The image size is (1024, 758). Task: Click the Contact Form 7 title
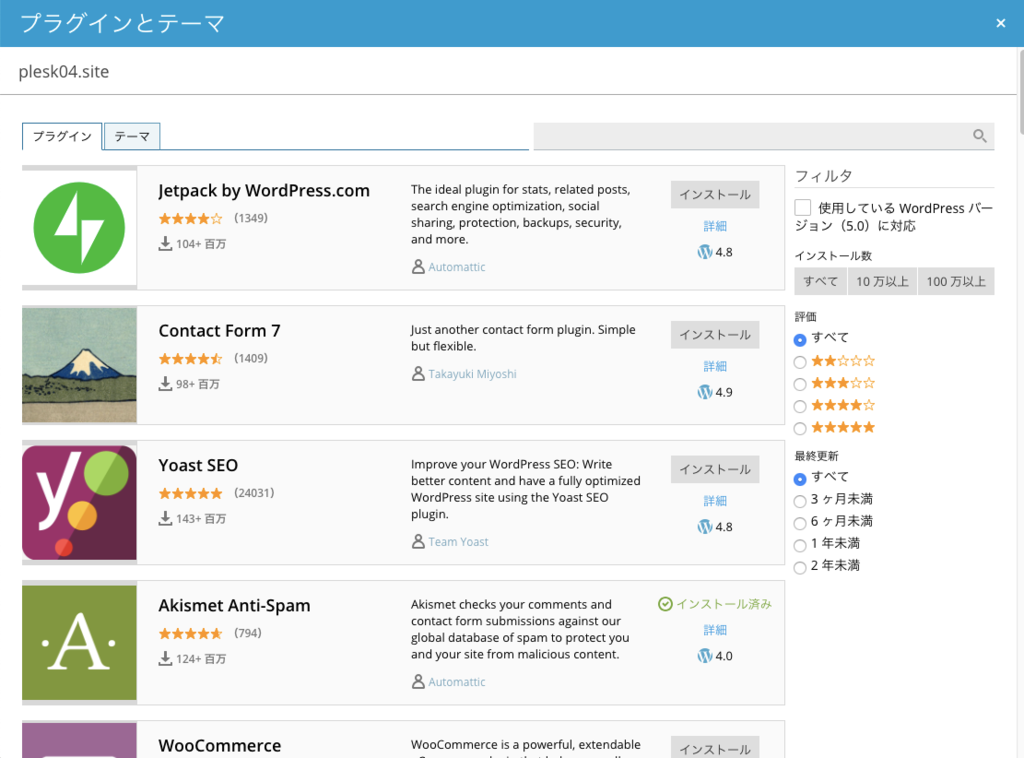[x=219, y=331]
